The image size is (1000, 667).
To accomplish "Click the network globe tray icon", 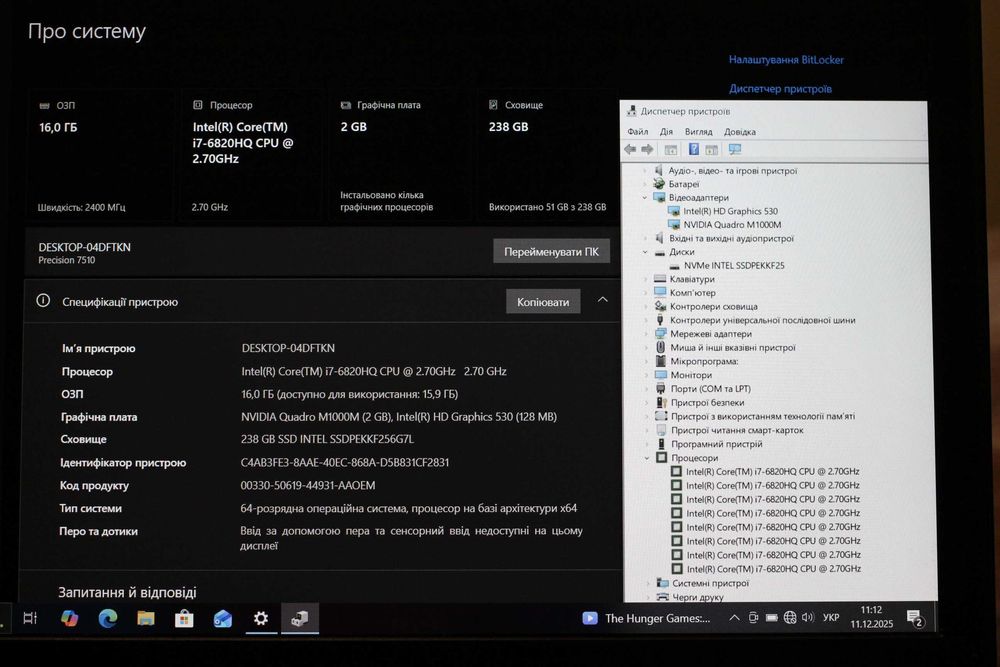I will (790, 617).
